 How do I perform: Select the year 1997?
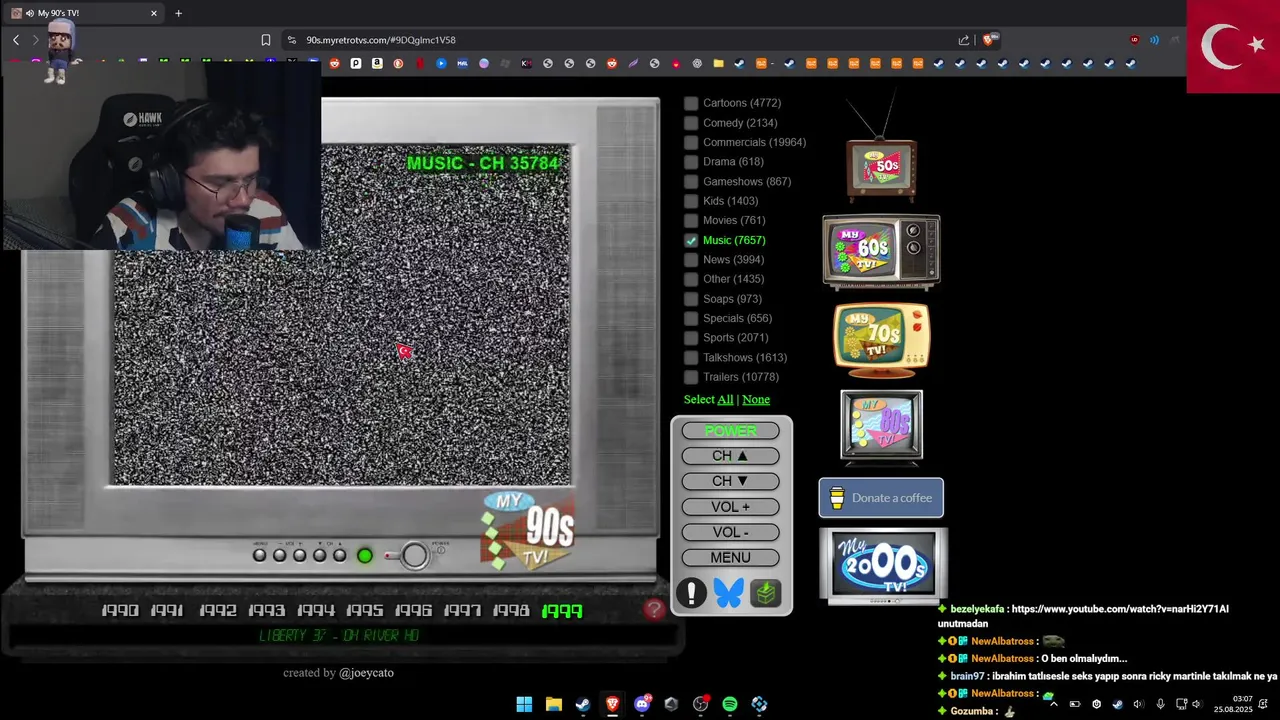[463, 610]
